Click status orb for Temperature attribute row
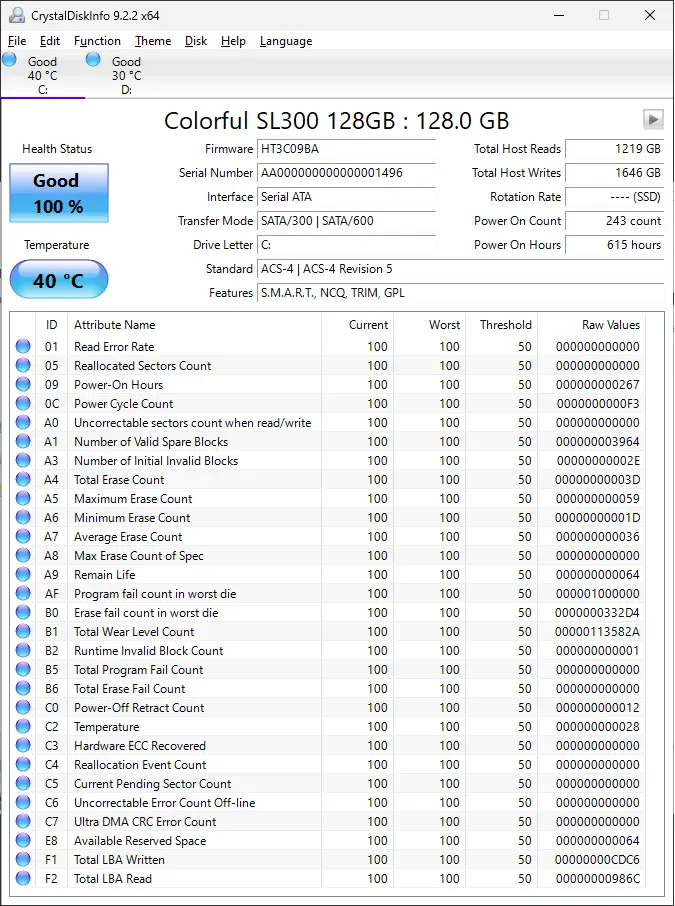The width and height of the screenshot is (675, 906). (23, 727)
